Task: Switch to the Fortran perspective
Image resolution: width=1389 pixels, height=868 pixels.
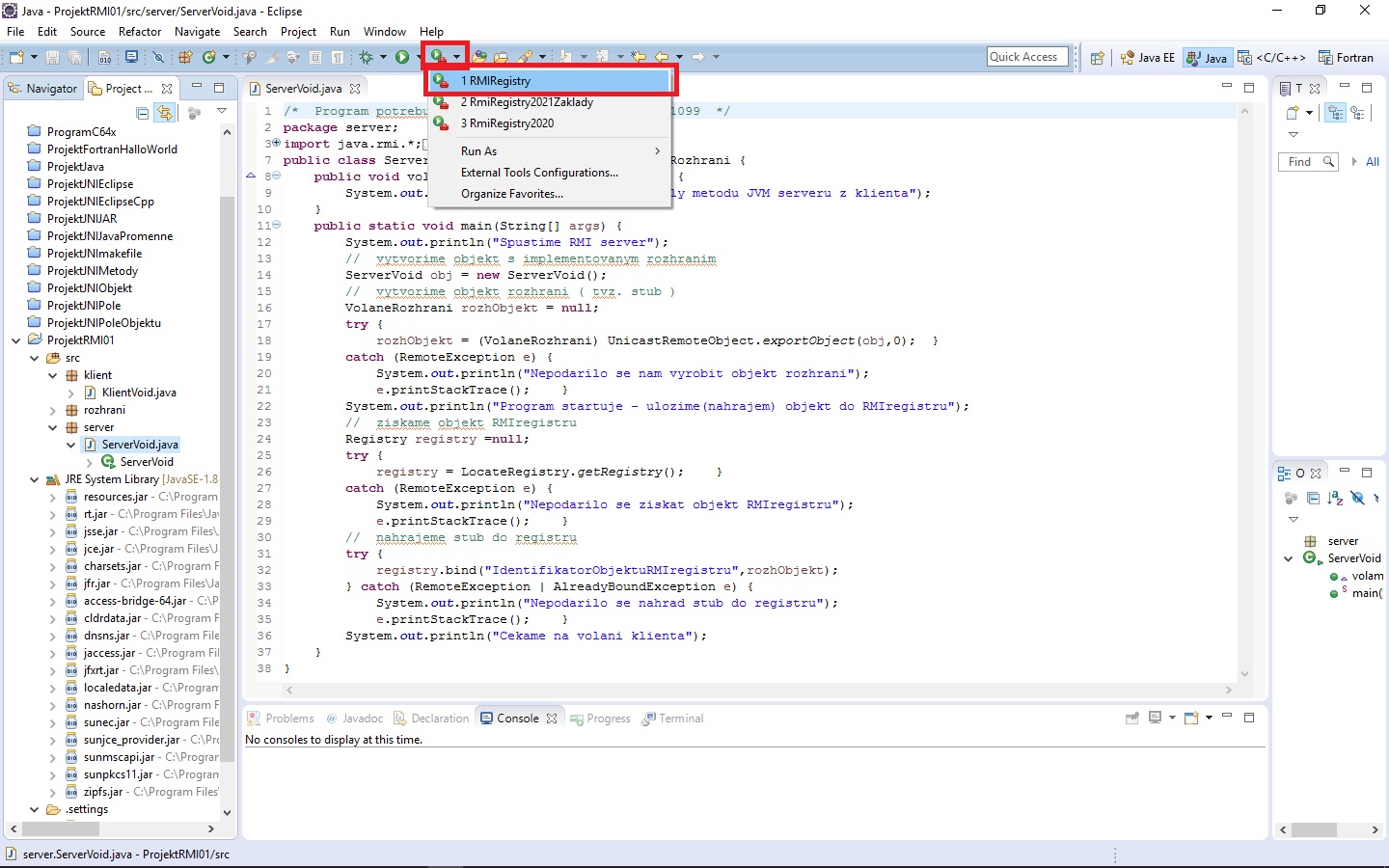Action: coord(1347,57)
